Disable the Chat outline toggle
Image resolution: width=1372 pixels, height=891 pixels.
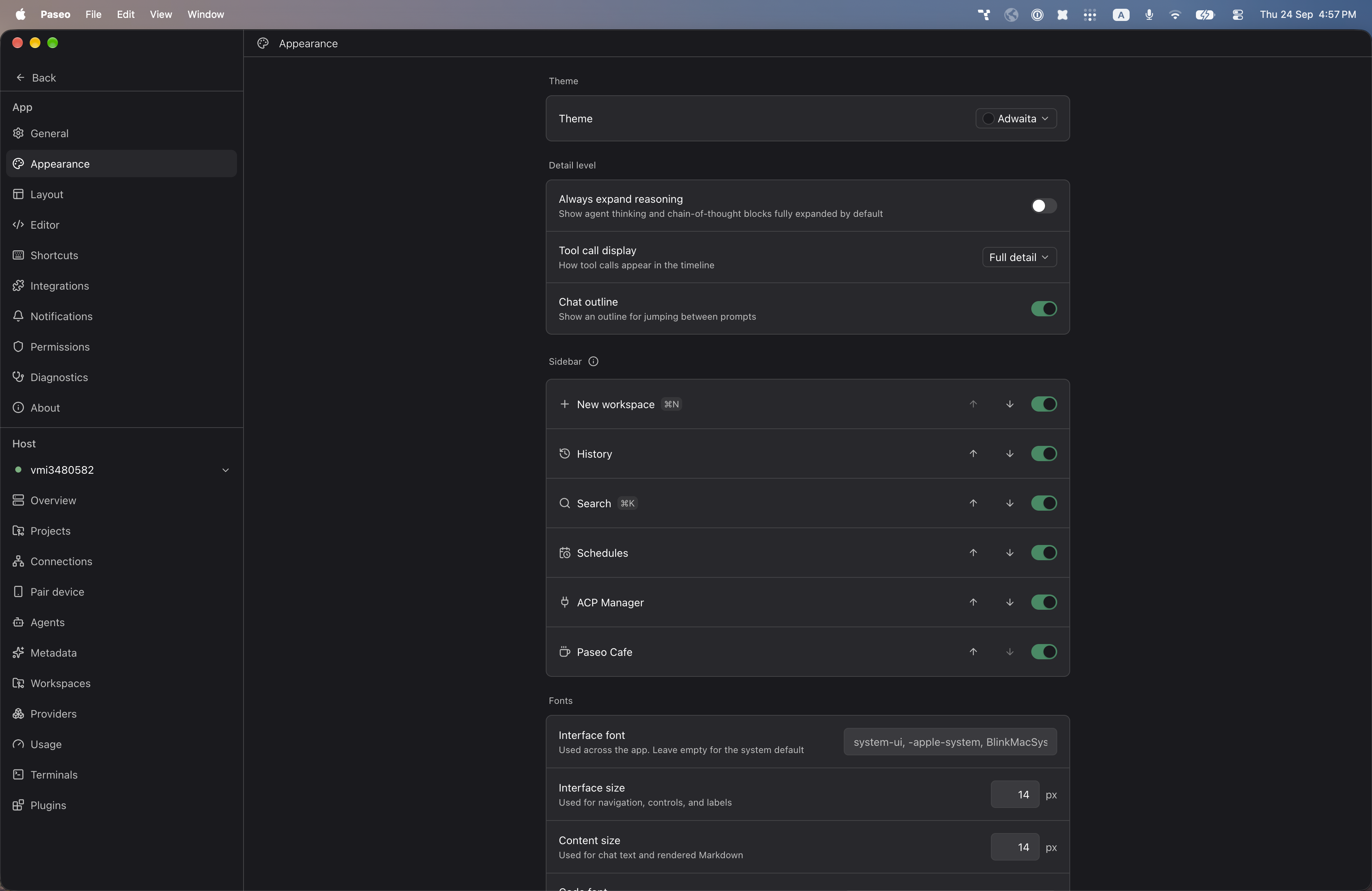(1043, 309)
